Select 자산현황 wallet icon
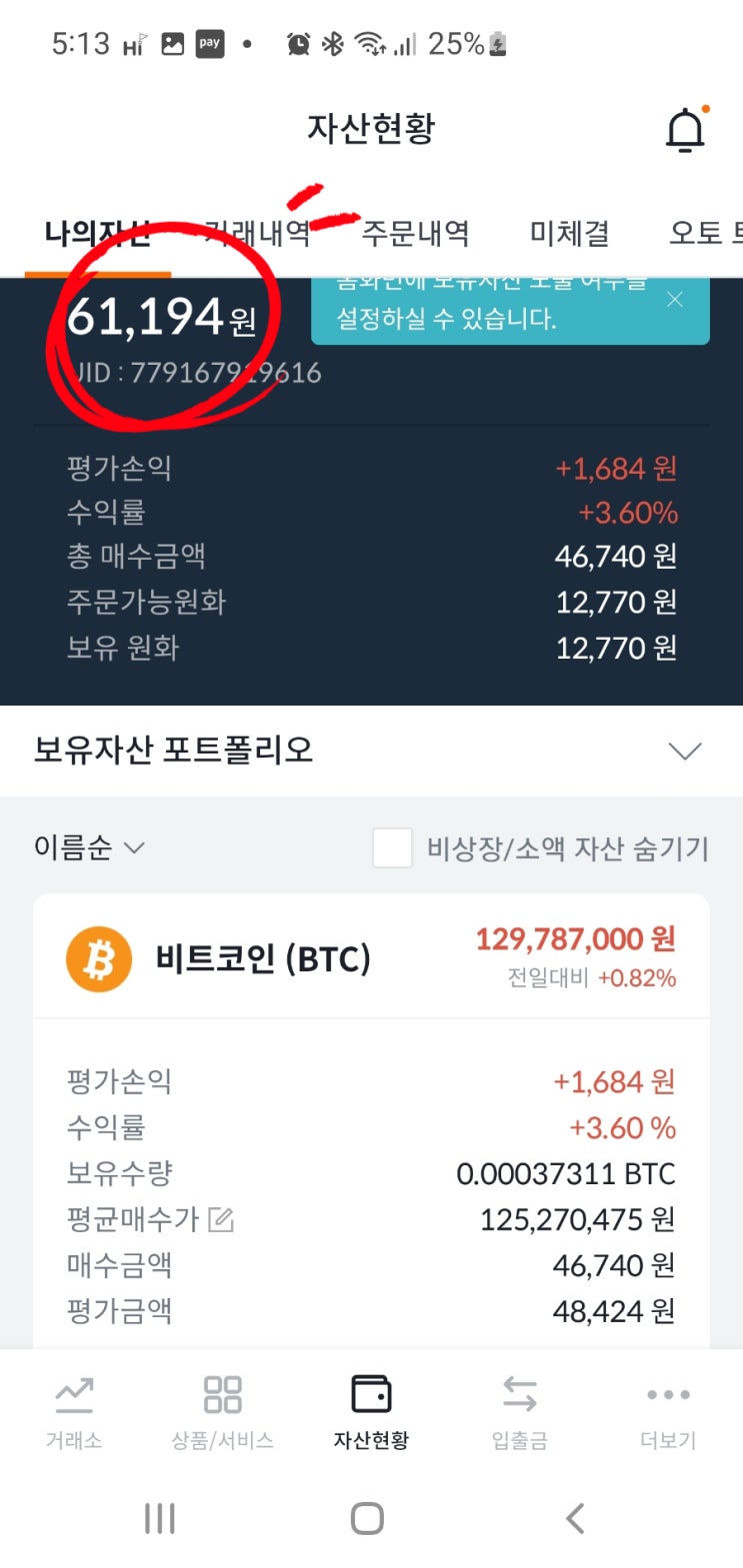The height and width of the screenshot is (1568, 743). (371, 1395)
